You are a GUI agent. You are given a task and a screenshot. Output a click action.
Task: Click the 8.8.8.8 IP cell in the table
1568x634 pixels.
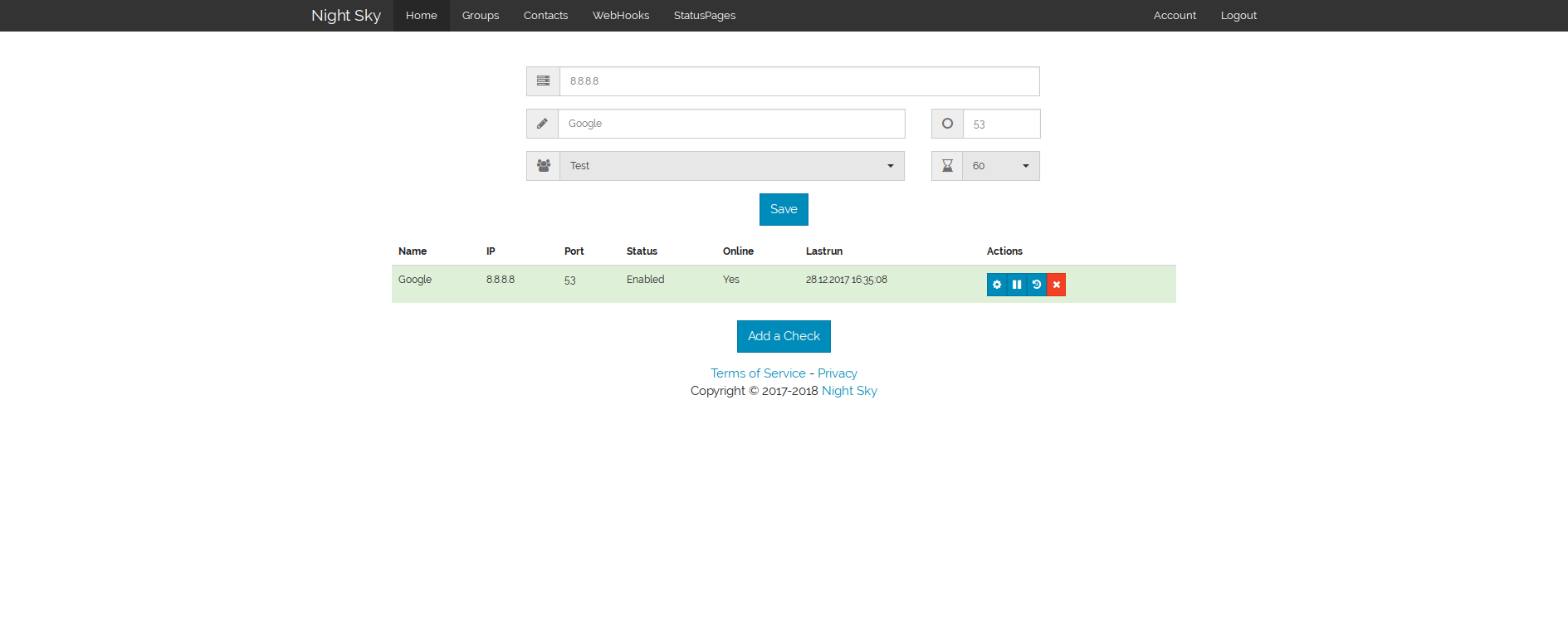[501, 280]
